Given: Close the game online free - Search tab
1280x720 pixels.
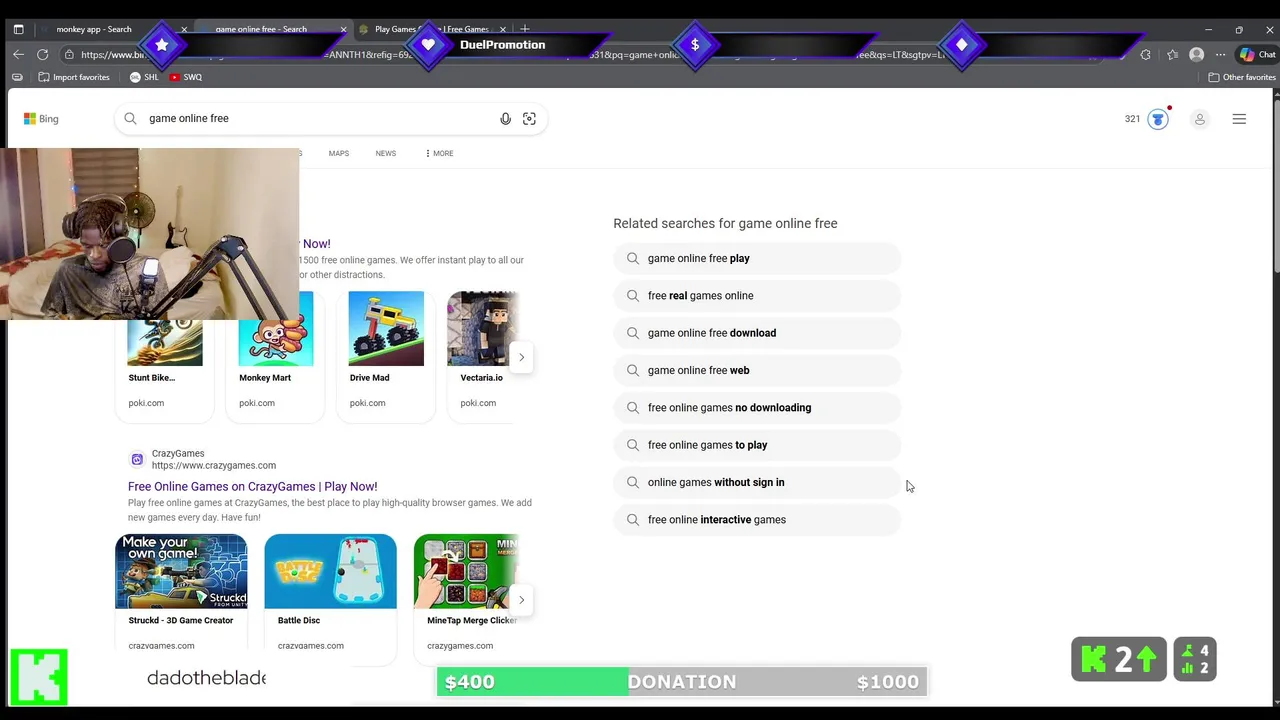Looking at the screenshot, I should (343, 29).
